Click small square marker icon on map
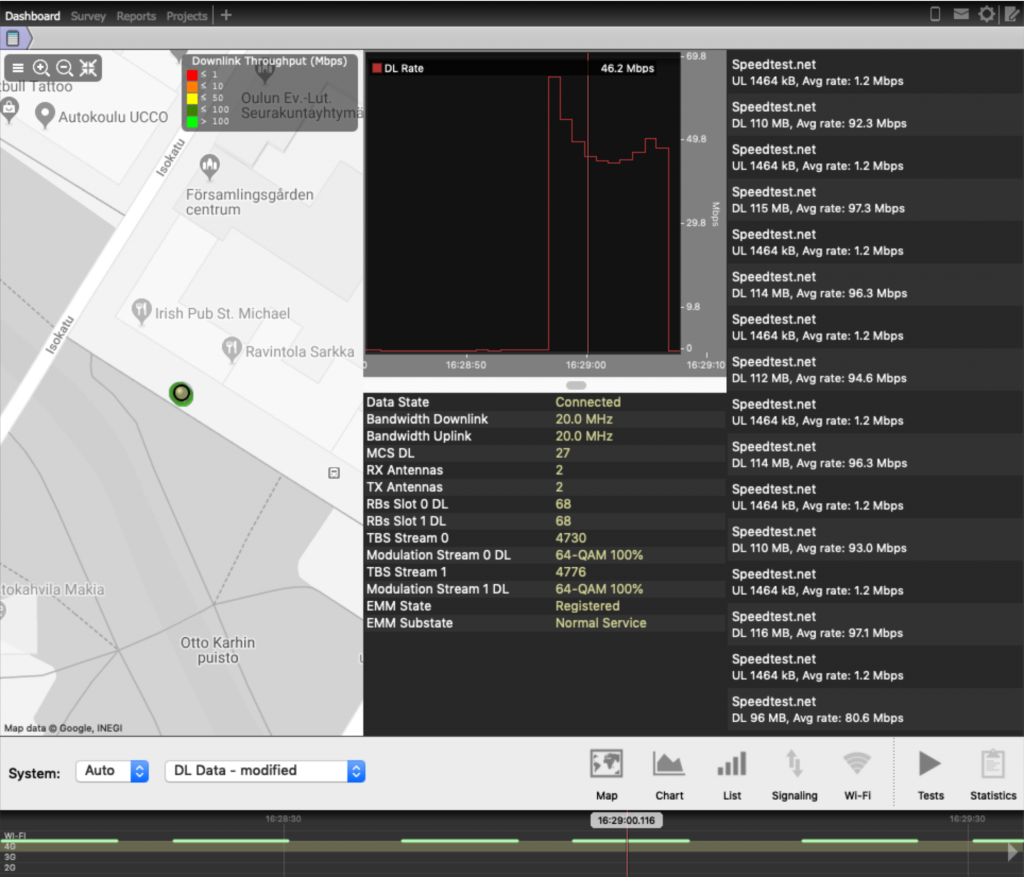1024x877 pixels. click(x=334, y=473)
